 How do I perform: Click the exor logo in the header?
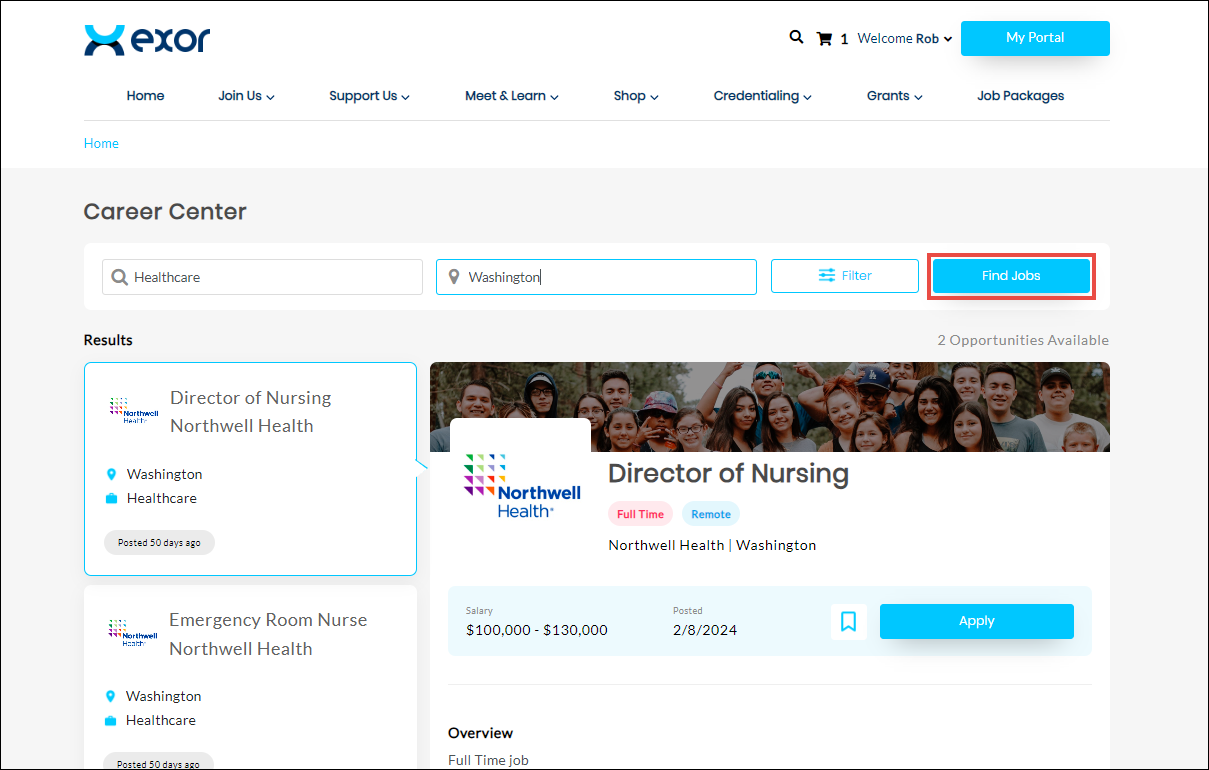[147, 40]
